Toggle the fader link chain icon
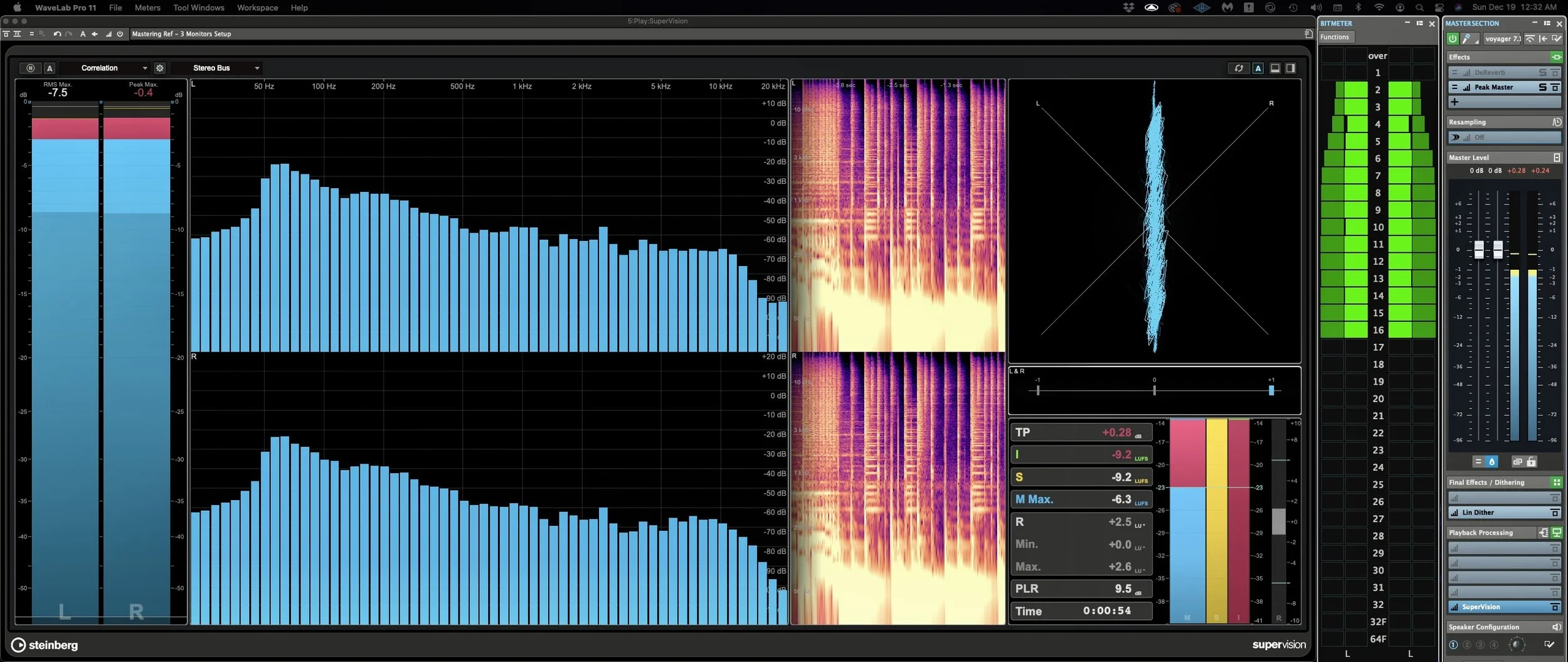1568x662 pixels. (1517, 462)
